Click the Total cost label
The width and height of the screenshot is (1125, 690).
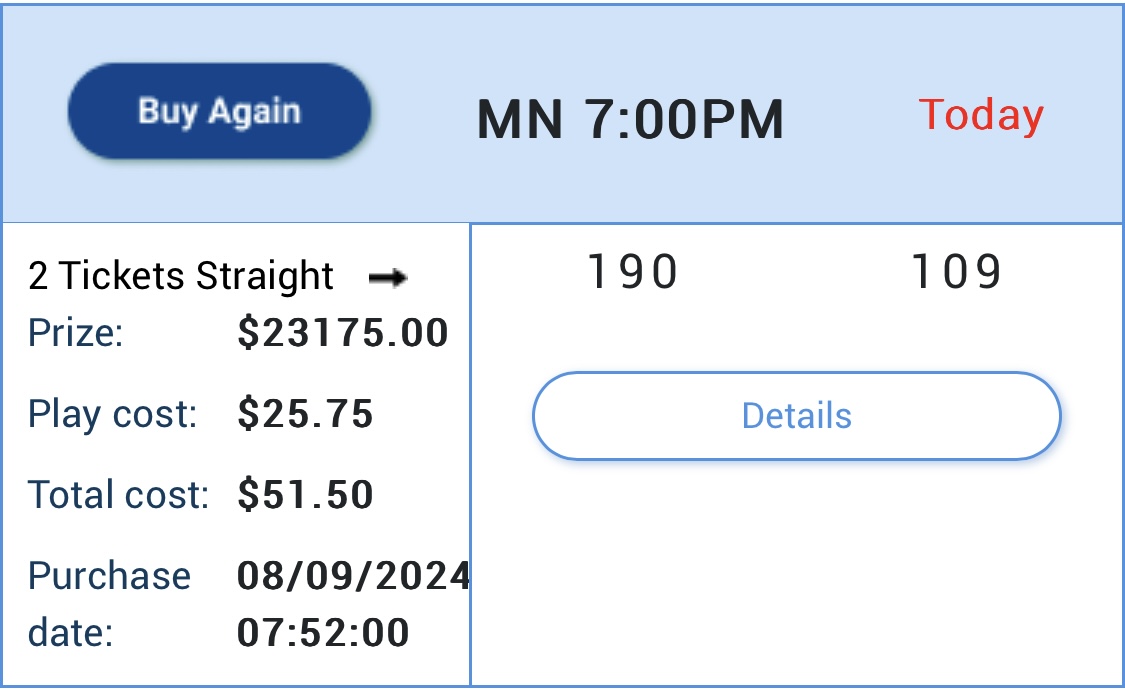tap(118, 495)
